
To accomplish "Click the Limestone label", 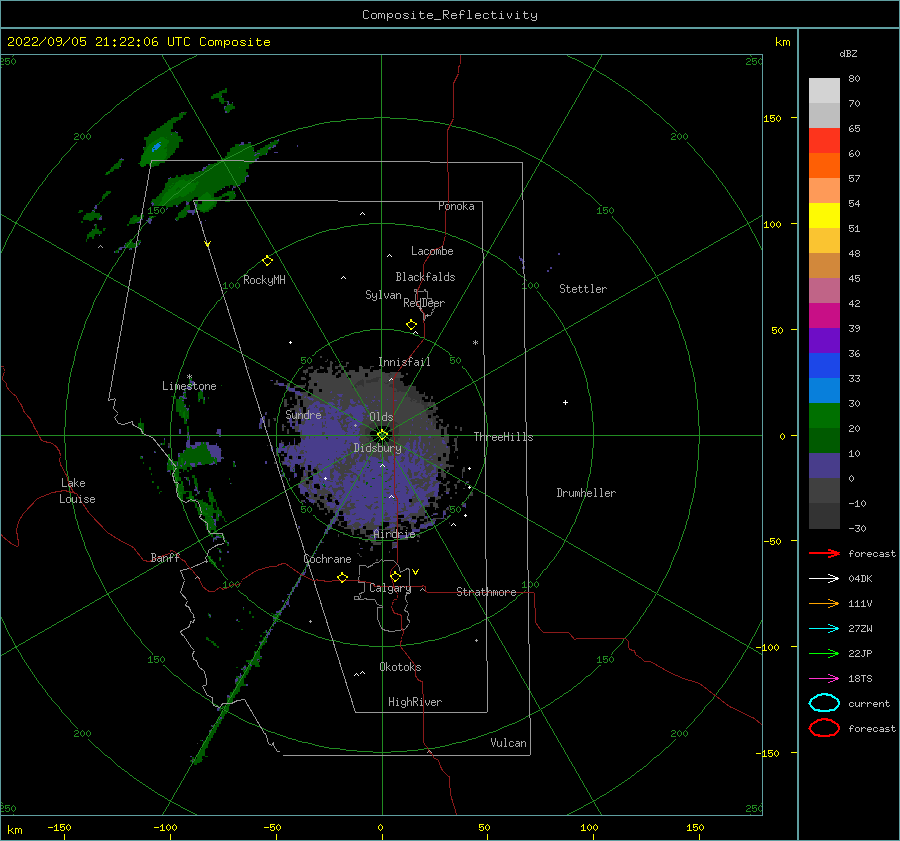I will tap(189, 386).
